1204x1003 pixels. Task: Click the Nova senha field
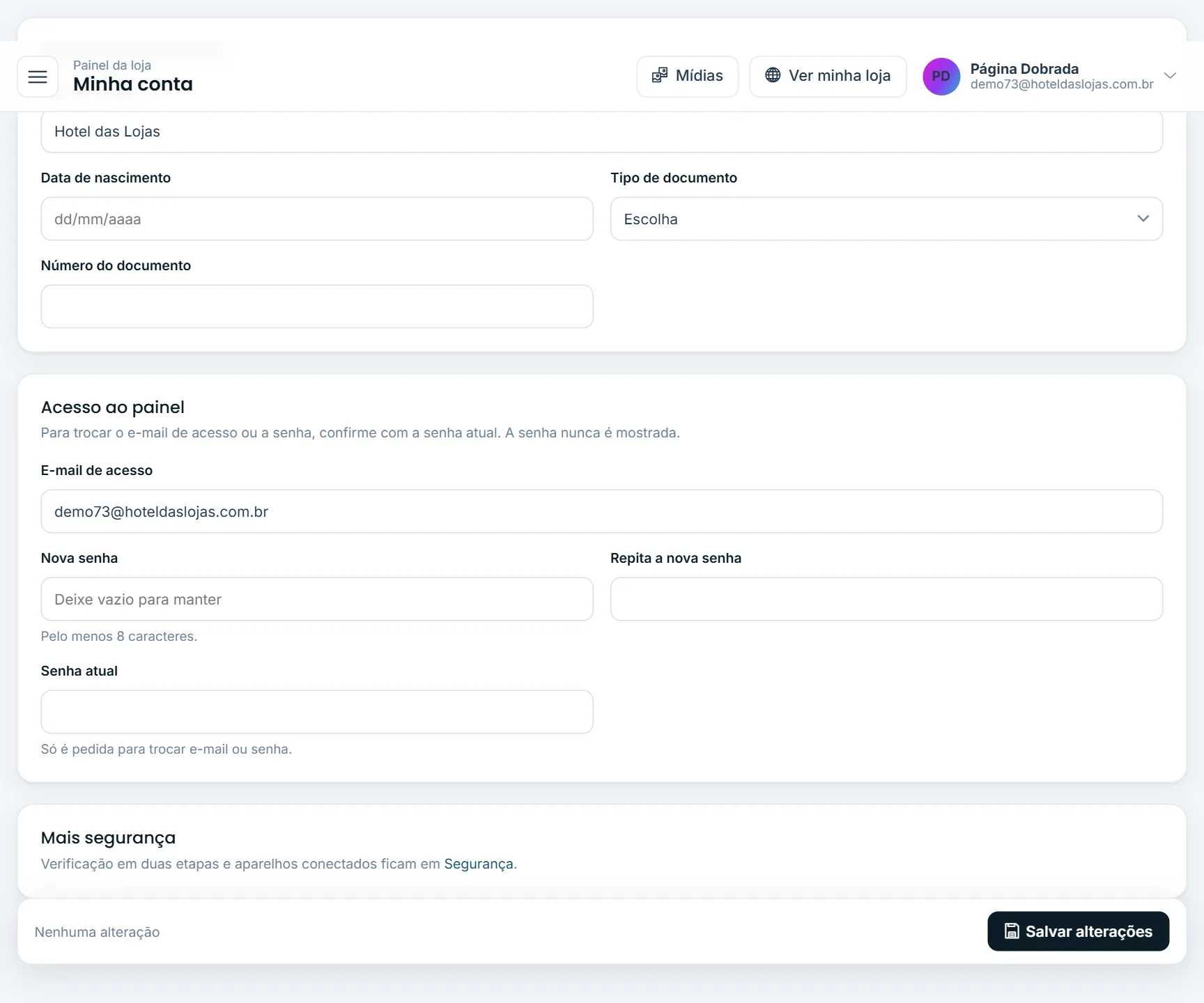click(317, 599)
